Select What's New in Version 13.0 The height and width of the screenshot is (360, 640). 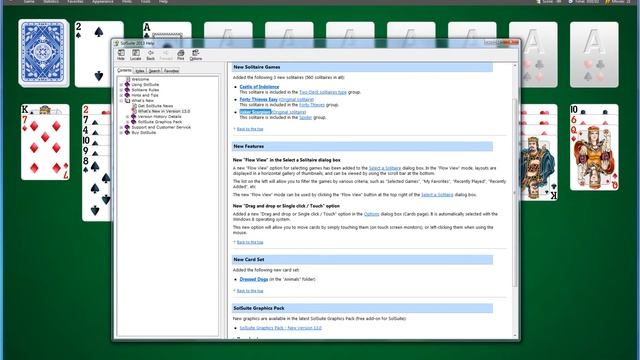coord(164,111)
